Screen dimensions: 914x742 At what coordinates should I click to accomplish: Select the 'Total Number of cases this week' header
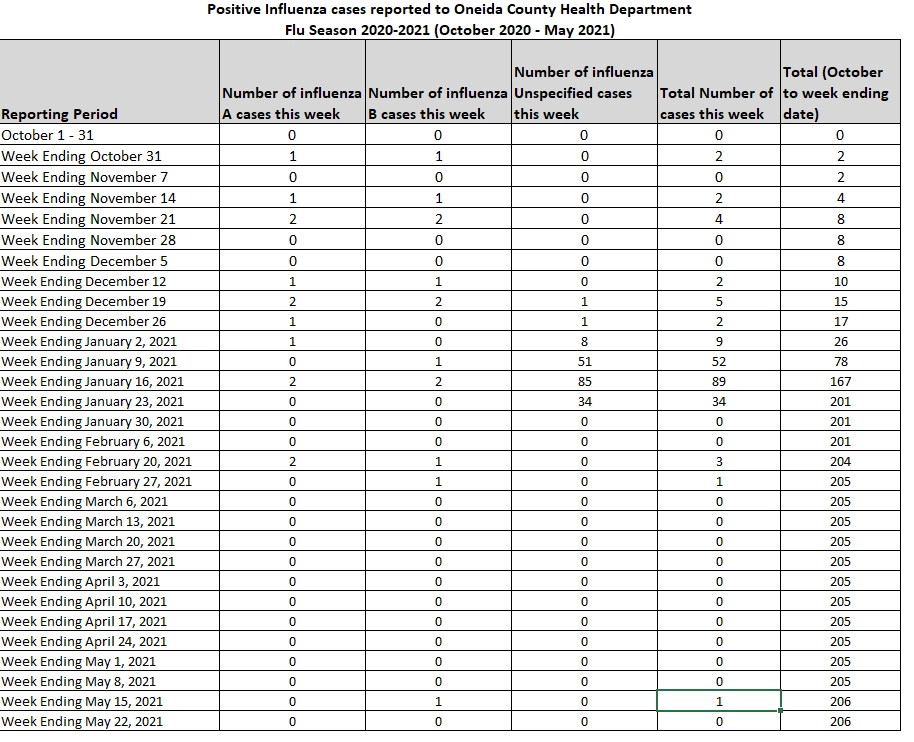click(x=719, y=82)
